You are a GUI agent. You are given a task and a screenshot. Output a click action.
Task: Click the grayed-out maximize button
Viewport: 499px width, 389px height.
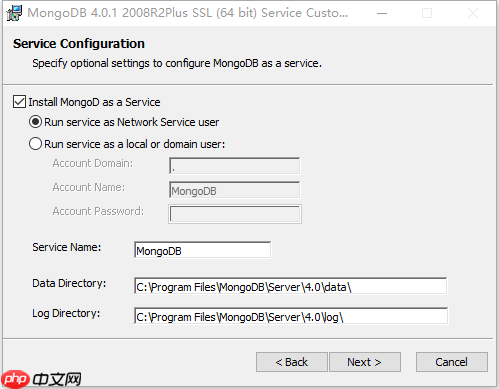(x=427, y=13)
